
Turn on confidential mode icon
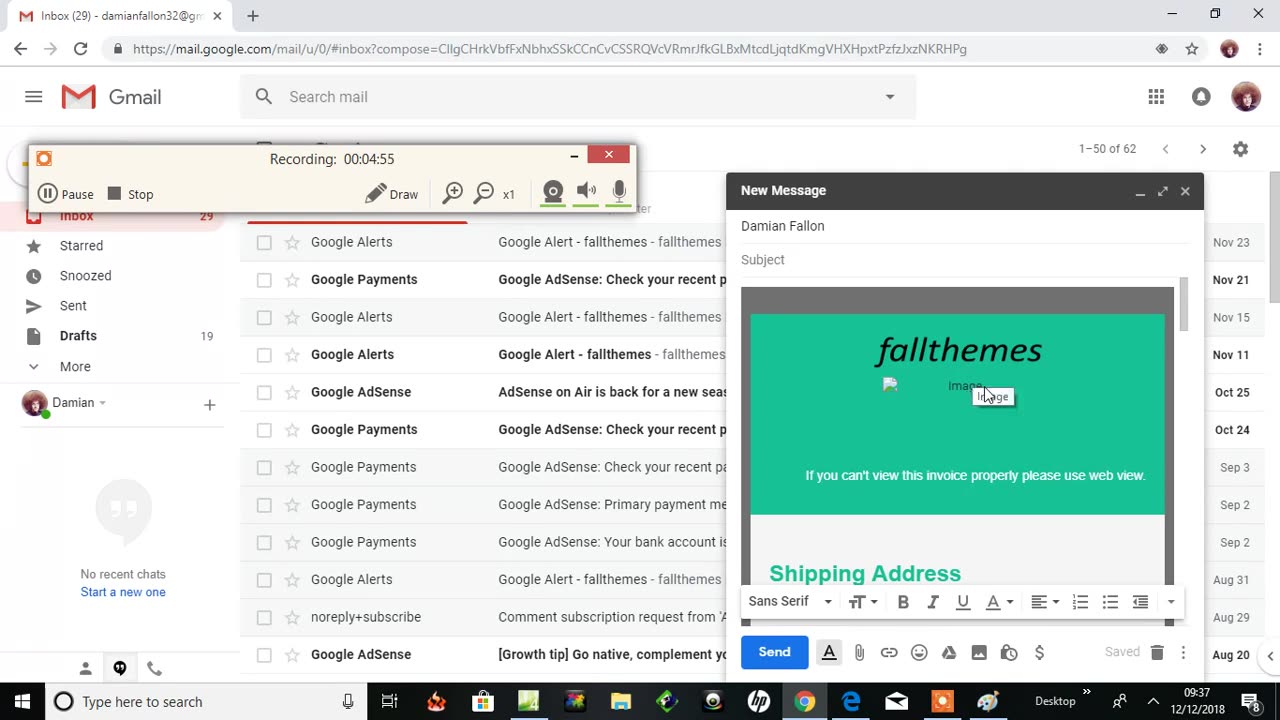point(1009,653)
